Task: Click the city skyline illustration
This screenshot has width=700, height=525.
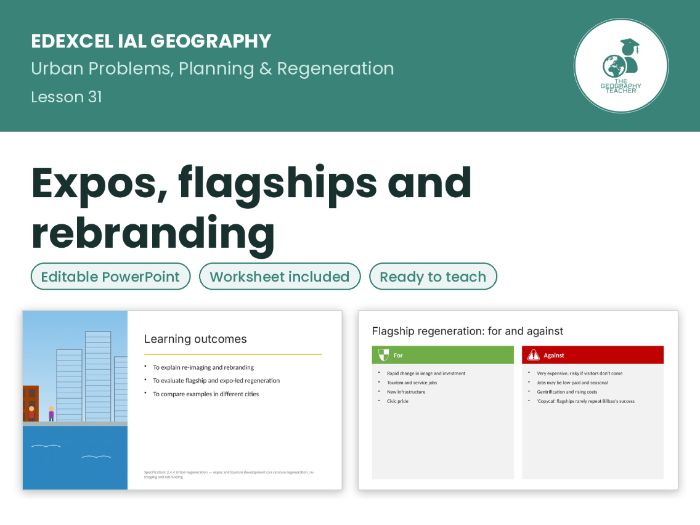Action: 75,400
